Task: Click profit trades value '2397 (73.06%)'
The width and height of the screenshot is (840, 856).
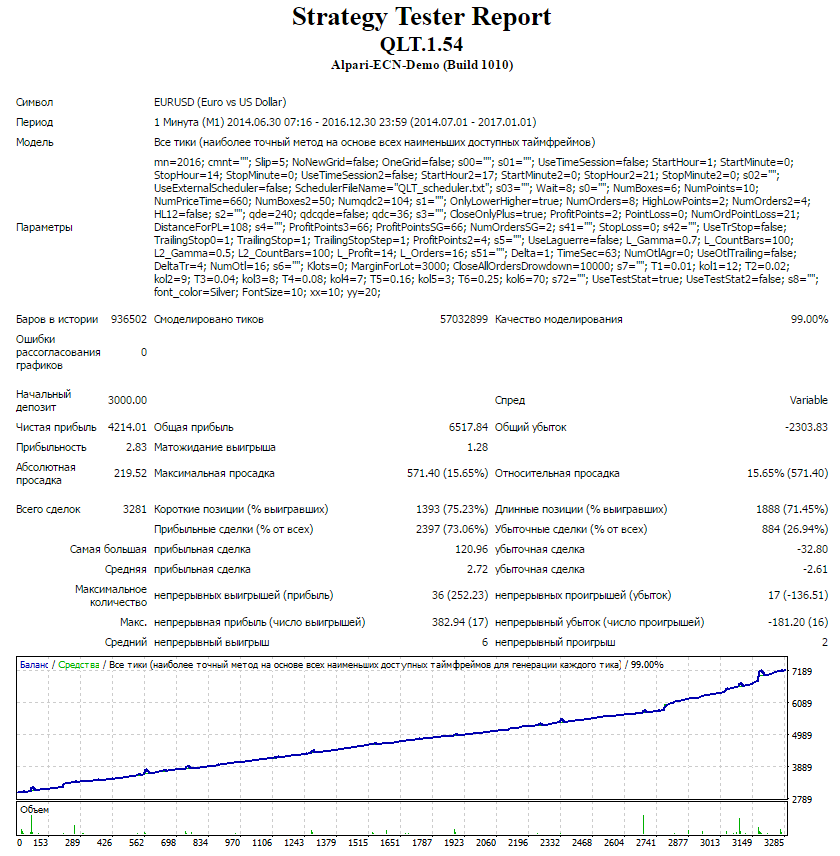Action: tap(452, 530)
